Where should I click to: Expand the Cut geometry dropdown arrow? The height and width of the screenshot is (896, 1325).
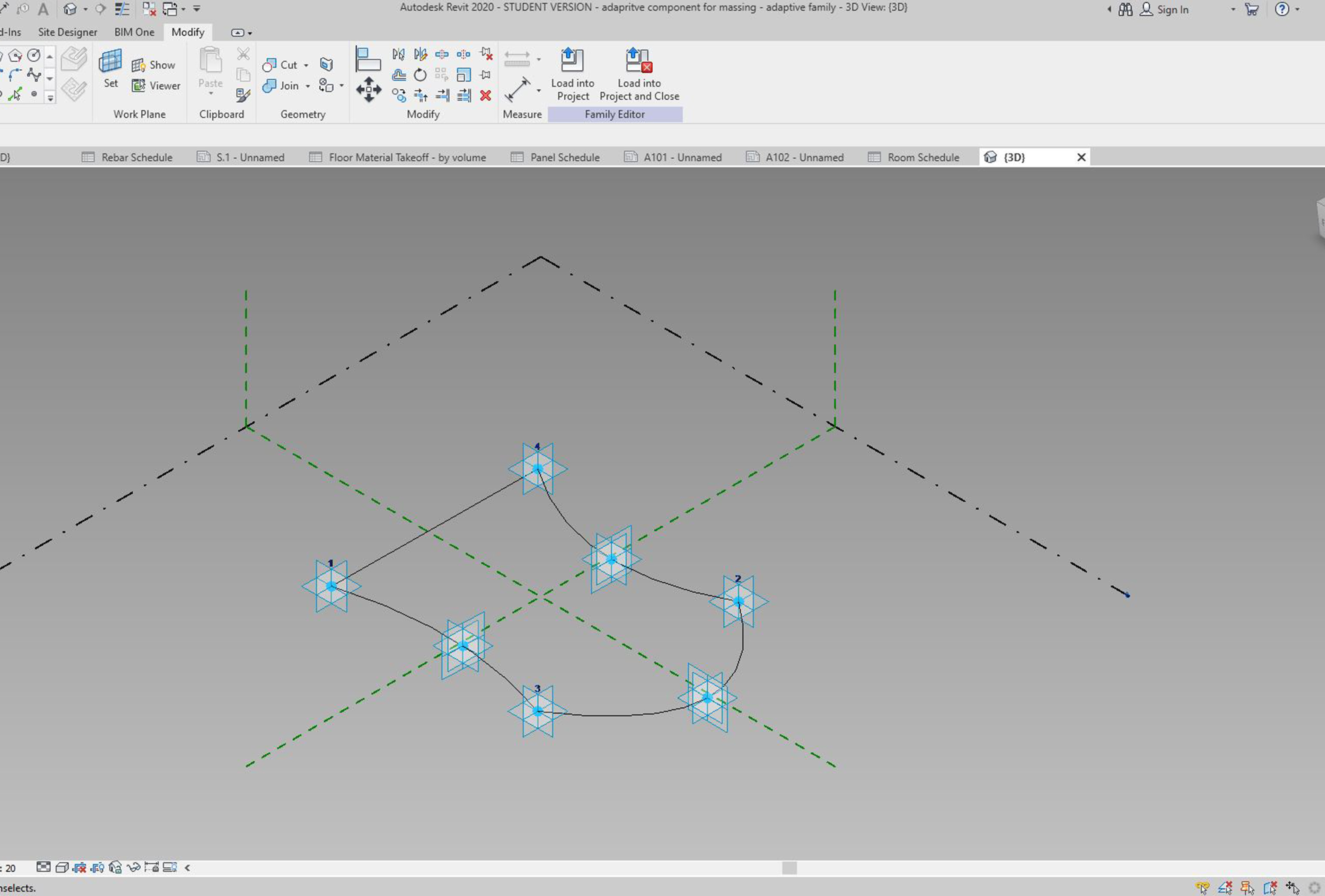(x=306, y=65)
